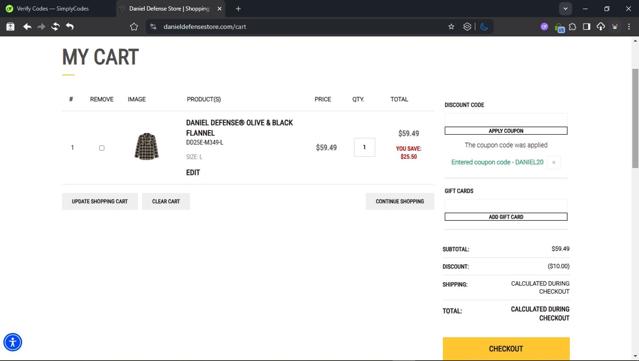The height and width of the screenshot is (361, 639).
Task: Click the cloud upload toolbar icon
Action: pyautogui.click(x=601, y=27)
